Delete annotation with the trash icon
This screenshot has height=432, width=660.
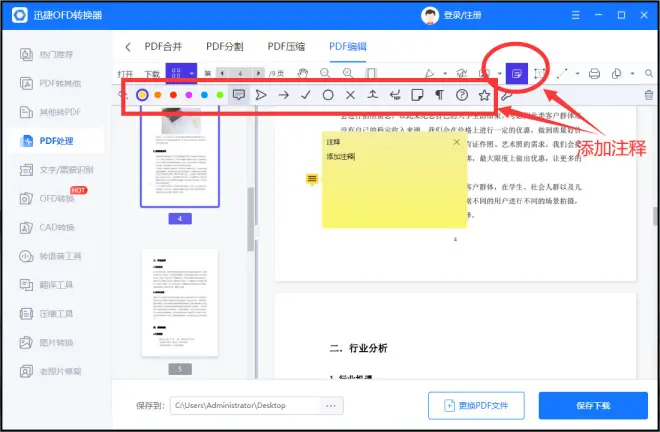[x=649, y=95]
